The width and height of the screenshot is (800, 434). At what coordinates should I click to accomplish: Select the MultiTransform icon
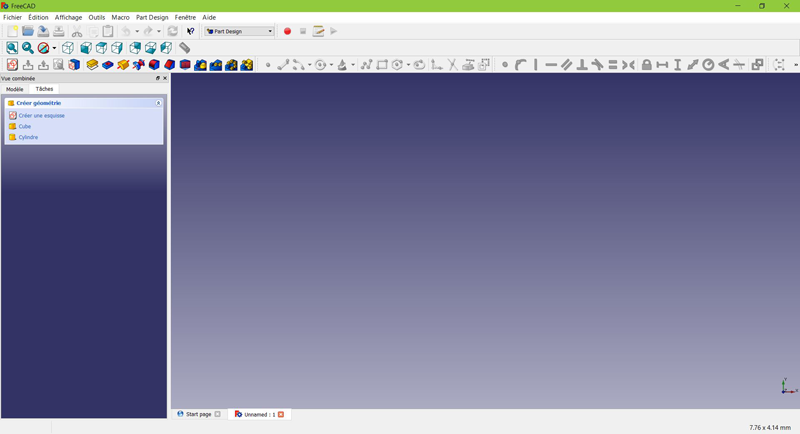(x=246, y=65)
